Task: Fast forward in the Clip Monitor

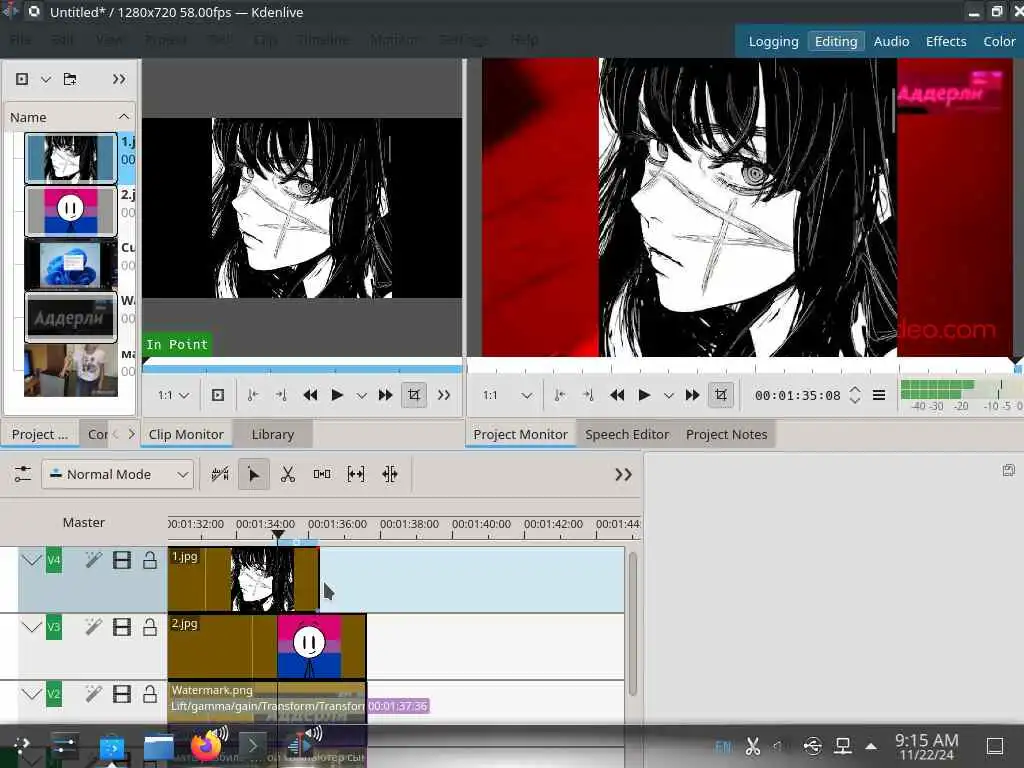Action: [x=385, y=395]
